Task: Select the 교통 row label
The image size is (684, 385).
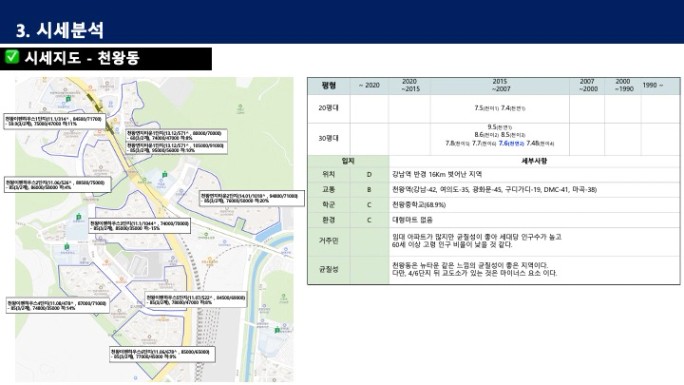Action: point(328,190)
